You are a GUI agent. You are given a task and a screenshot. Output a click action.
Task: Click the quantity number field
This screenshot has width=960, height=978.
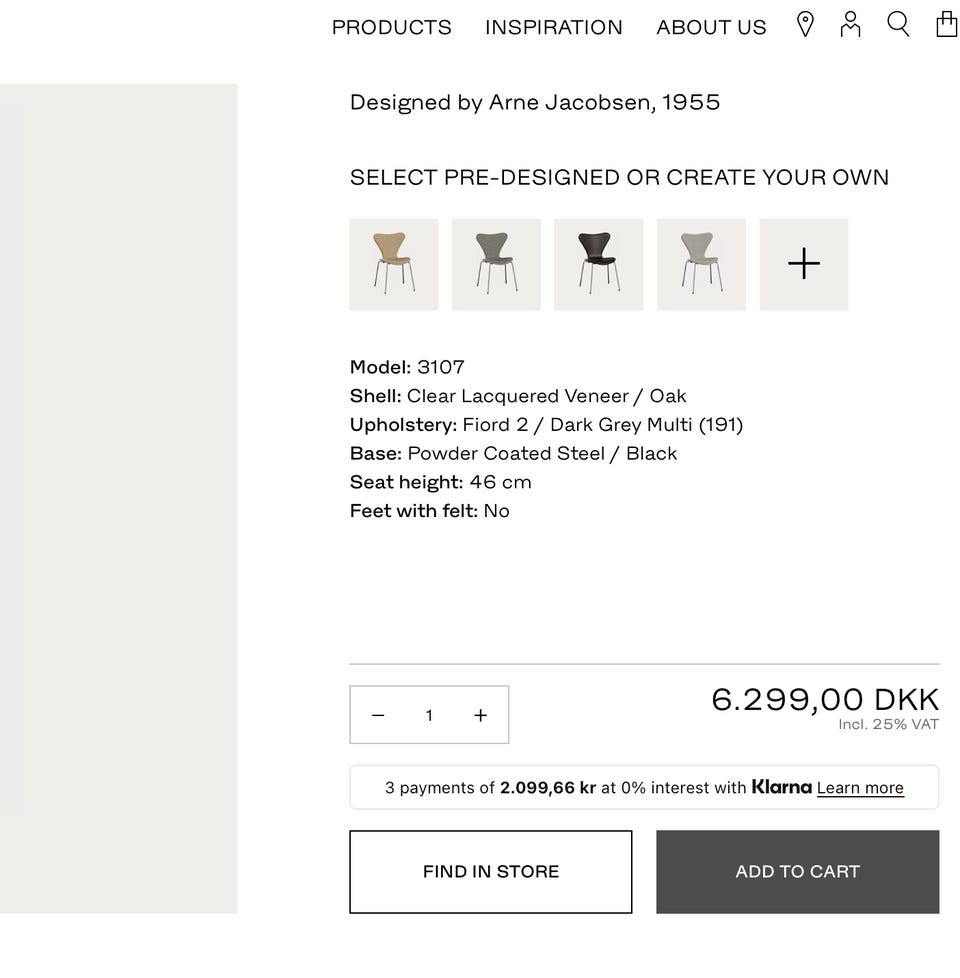point(429,715)
